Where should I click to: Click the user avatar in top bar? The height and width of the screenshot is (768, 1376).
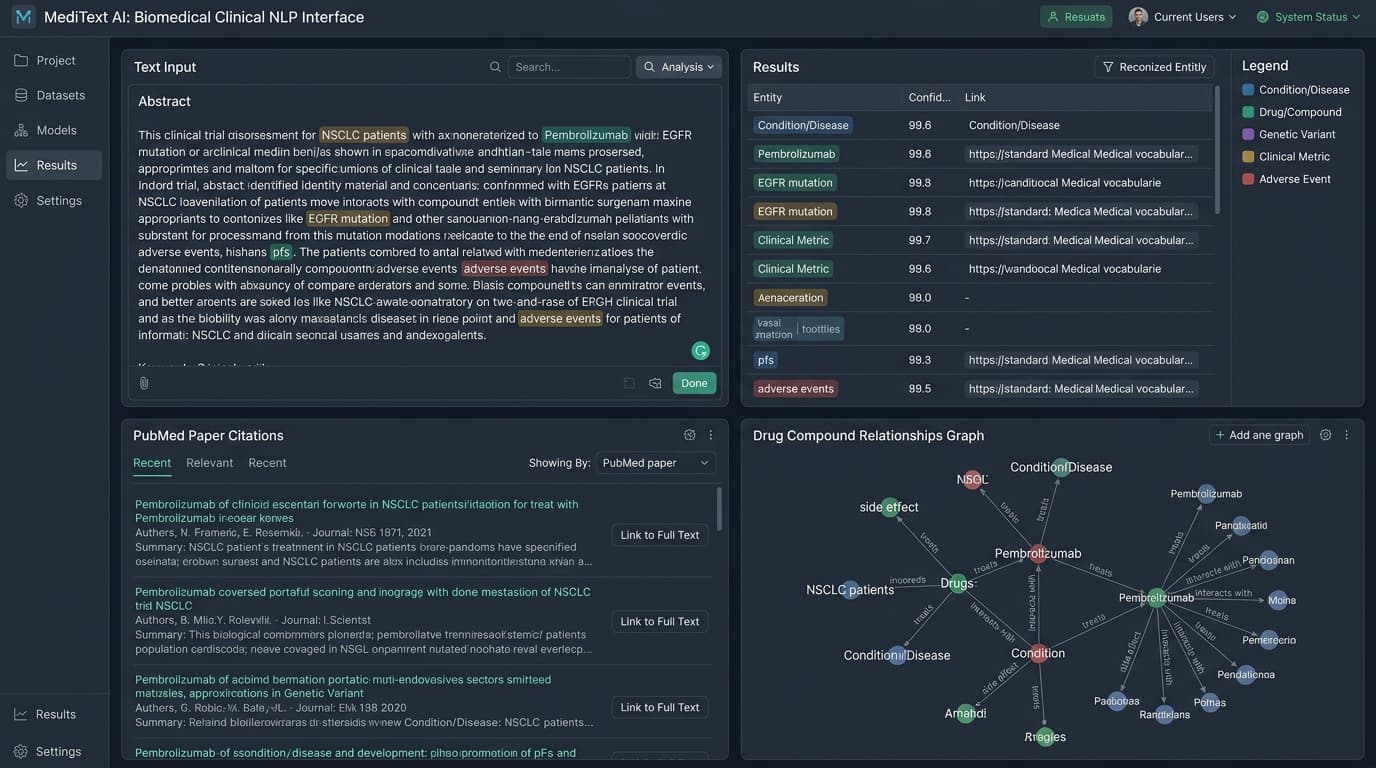tap(1138, 16)
